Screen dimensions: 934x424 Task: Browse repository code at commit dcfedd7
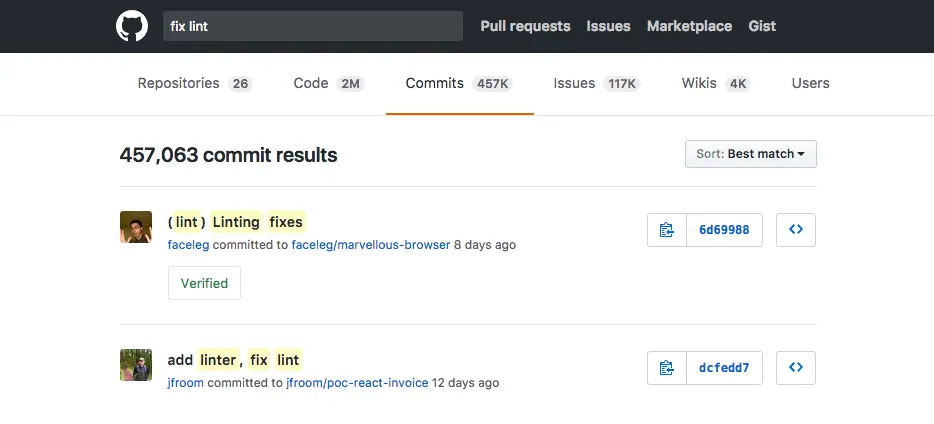pos(796,368)
